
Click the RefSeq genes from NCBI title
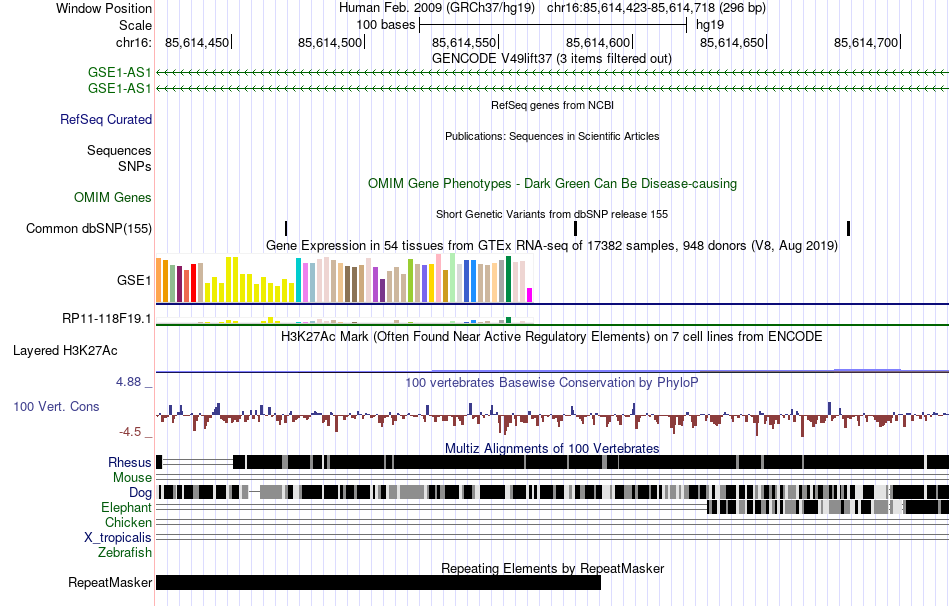(552, 105)
